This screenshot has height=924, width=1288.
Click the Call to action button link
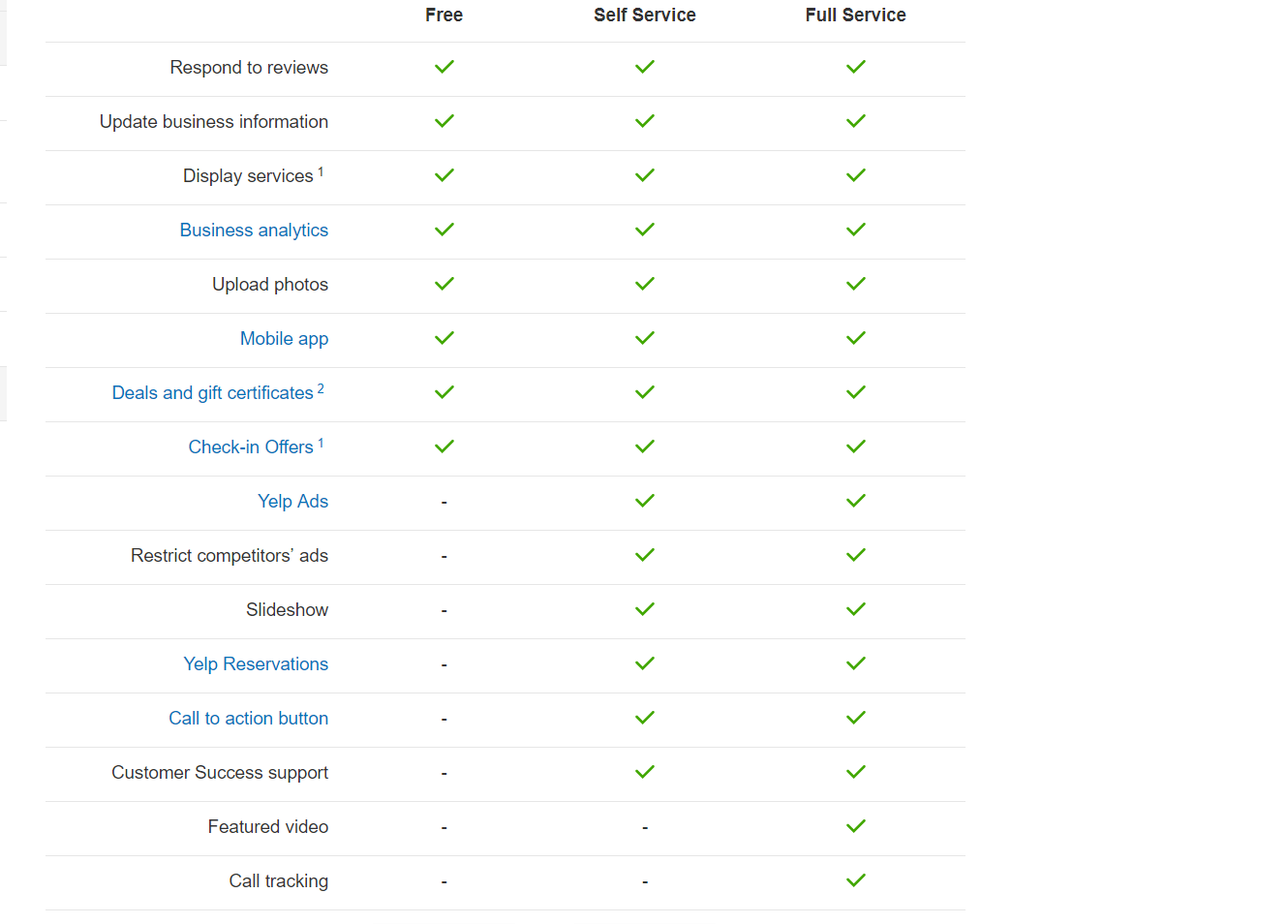(248, 719)
